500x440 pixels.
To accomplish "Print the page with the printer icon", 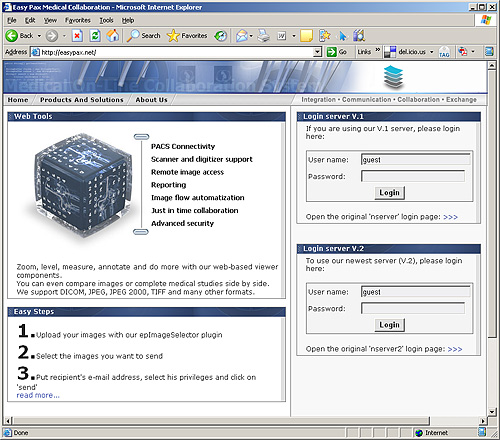I will point(264,36).
